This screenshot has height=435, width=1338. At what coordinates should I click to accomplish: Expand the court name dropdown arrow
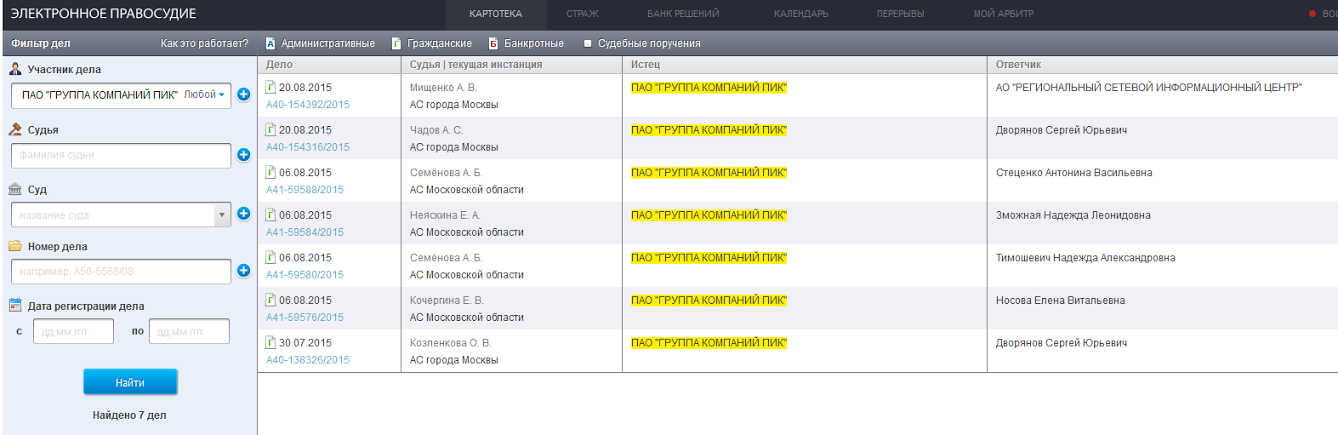(x=222, y=215)
